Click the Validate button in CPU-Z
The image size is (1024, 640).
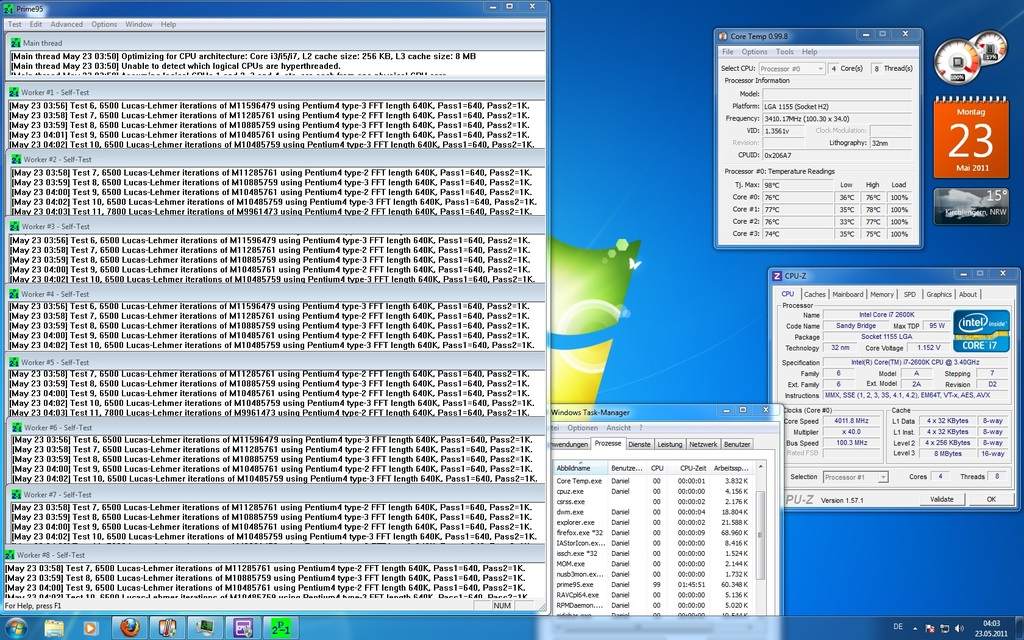941,499
